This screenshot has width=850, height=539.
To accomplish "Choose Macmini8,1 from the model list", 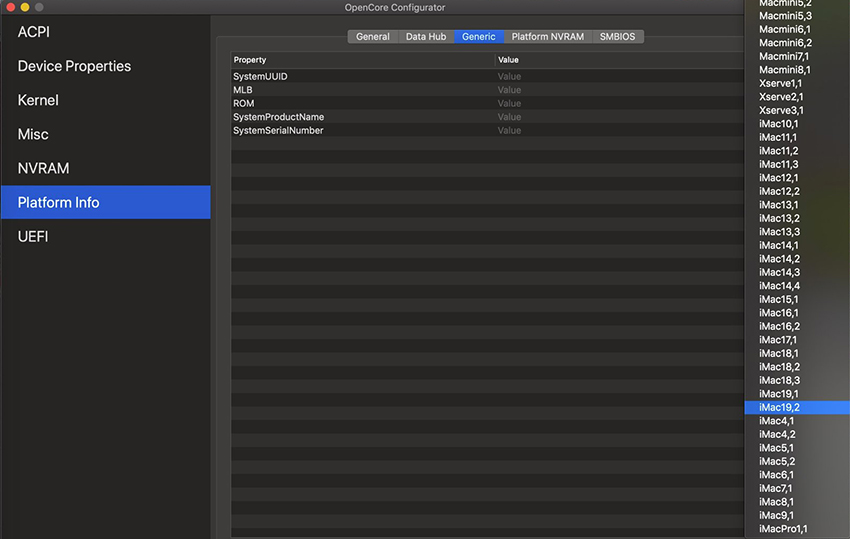I will 797,70.
